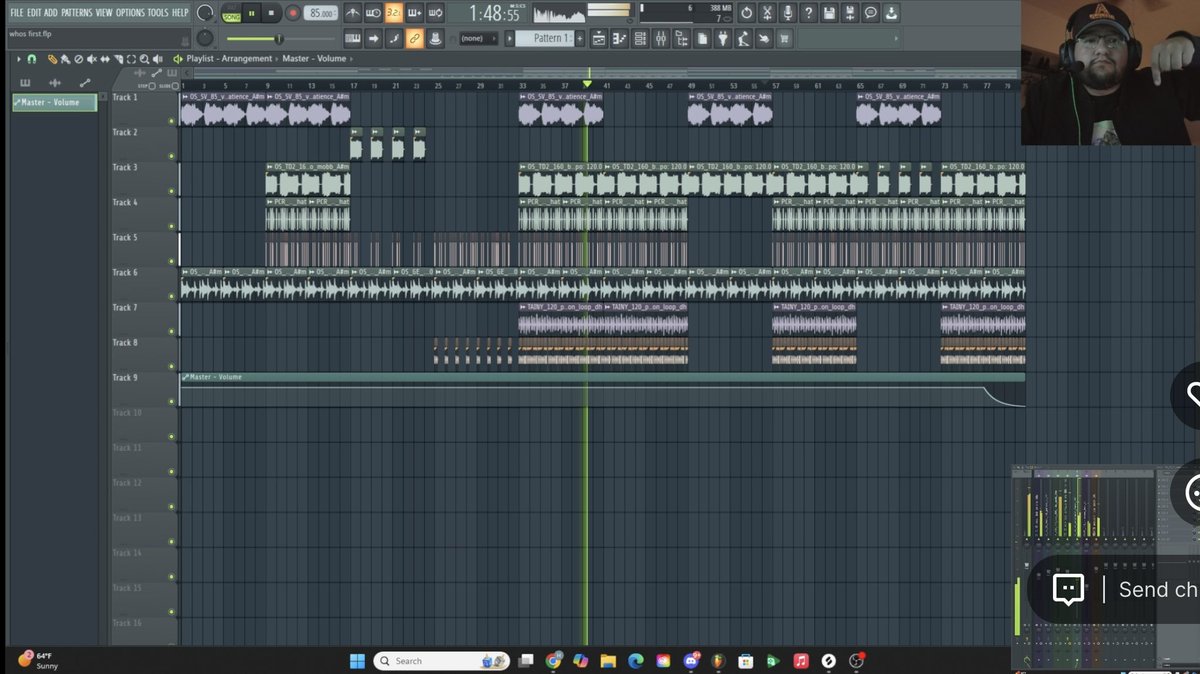Open the PATTERNS menu
Image resolution: width=1200 pixels, height=674 pixels.
(x=76, y=13)
